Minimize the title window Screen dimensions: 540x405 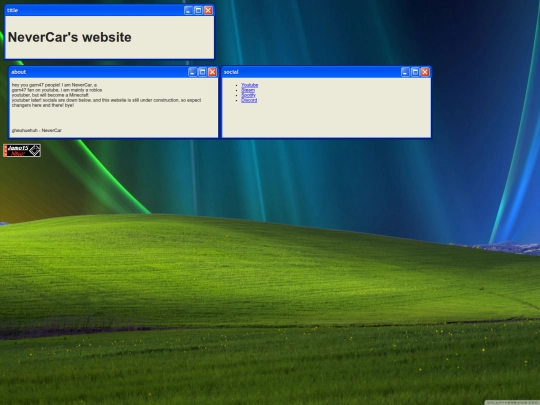[188, 10]
